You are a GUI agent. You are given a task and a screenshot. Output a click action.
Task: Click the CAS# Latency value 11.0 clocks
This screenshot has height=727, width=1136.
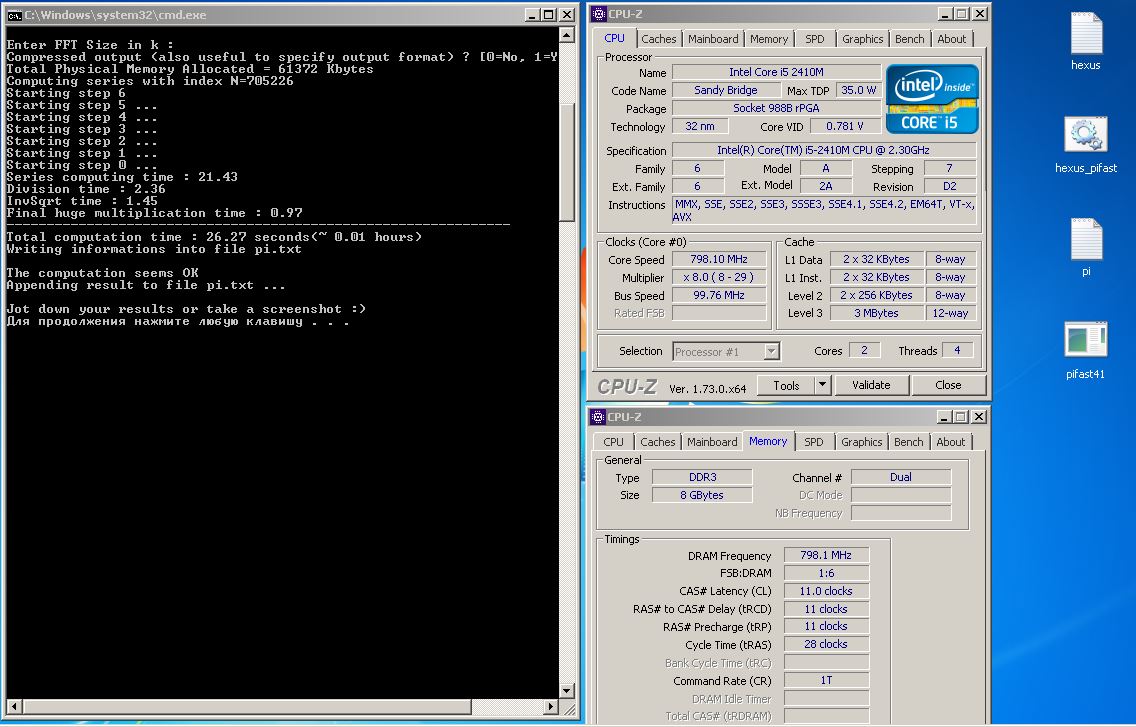coord(826,591)
